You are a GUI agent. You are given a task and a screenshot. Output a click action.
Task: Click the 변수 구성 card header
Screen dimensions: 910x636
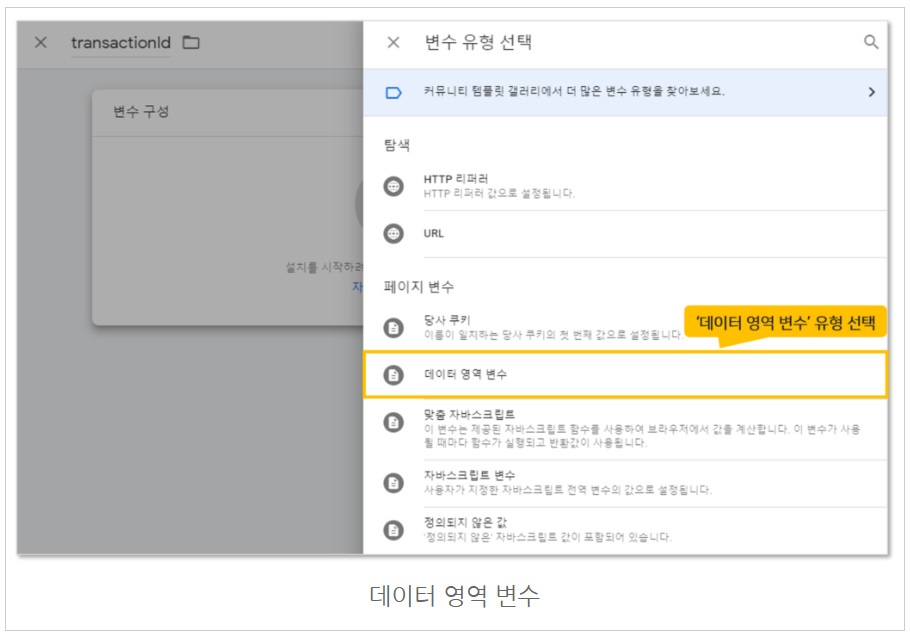[x=228, y=112]
